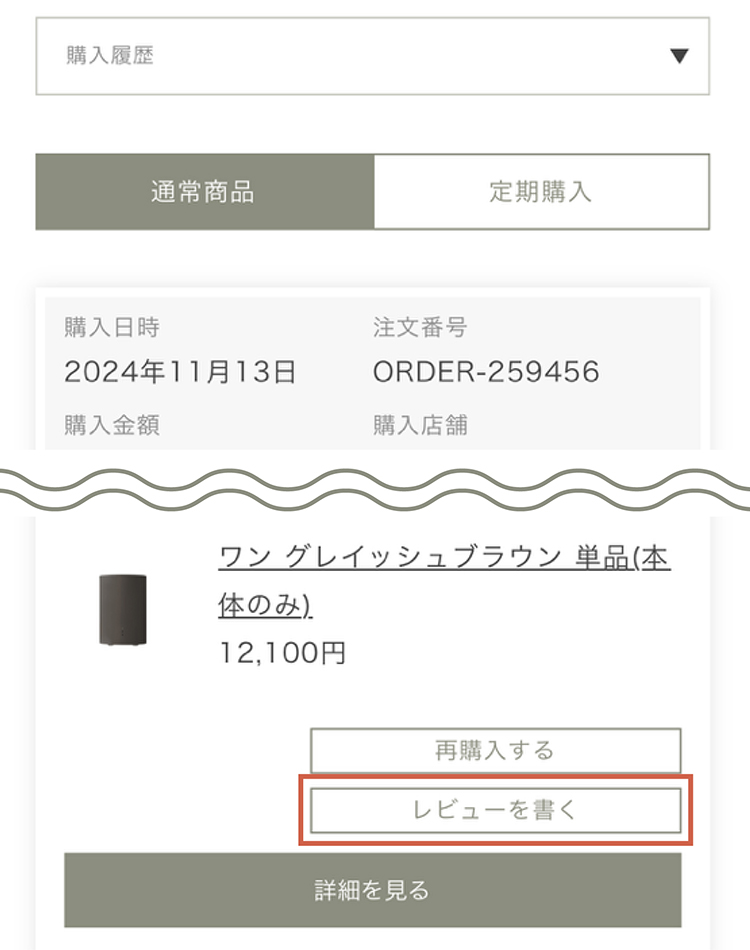Open the 購入履歴 dropdown menu
This screenshot has height=950, width=750.
[372, 56]
